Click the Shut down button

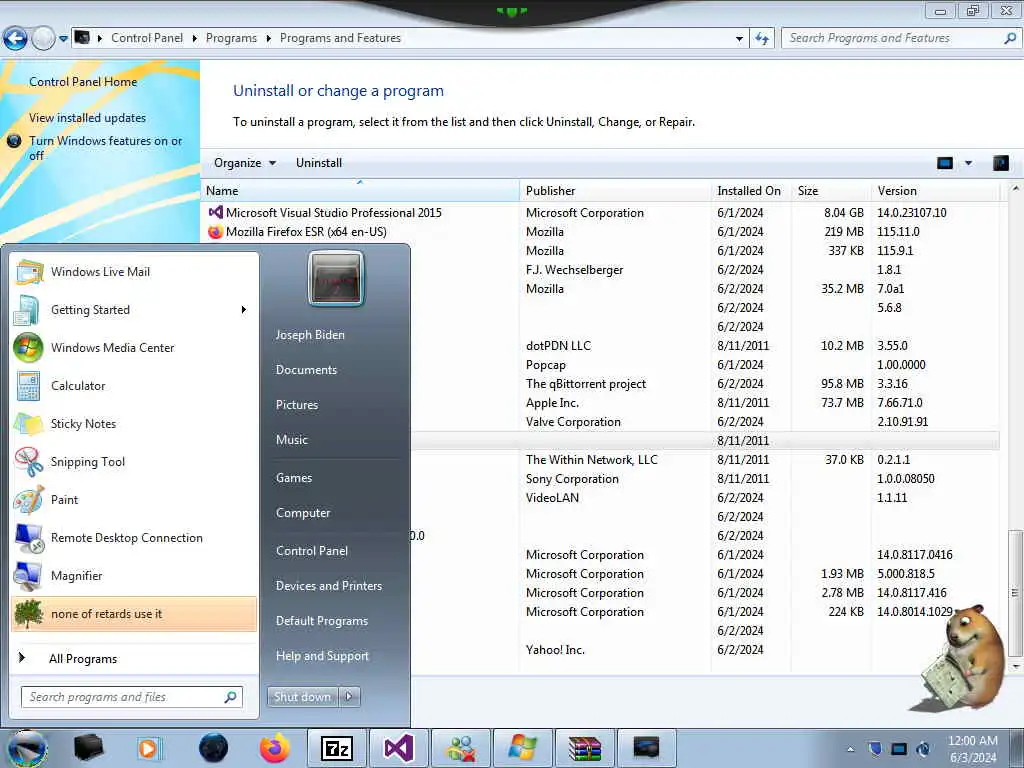[302, 697]
